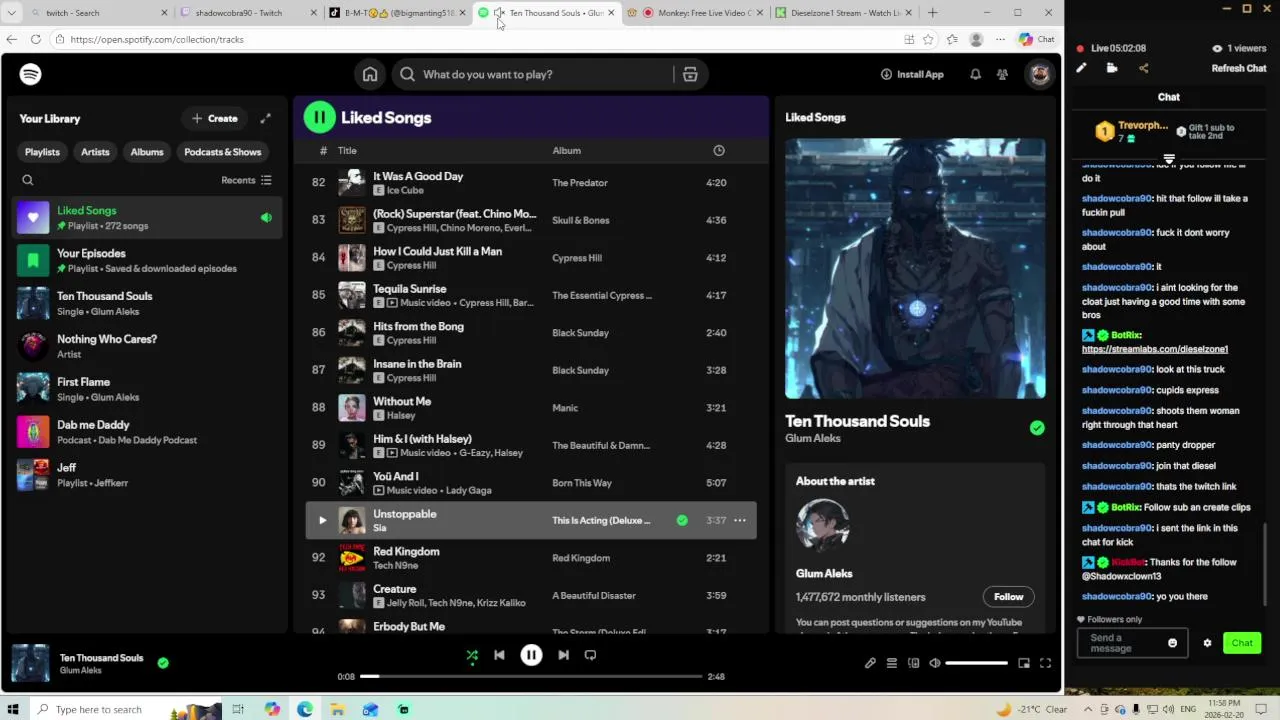
Task: Filter the library by Artists
Action: pos(95,152)
